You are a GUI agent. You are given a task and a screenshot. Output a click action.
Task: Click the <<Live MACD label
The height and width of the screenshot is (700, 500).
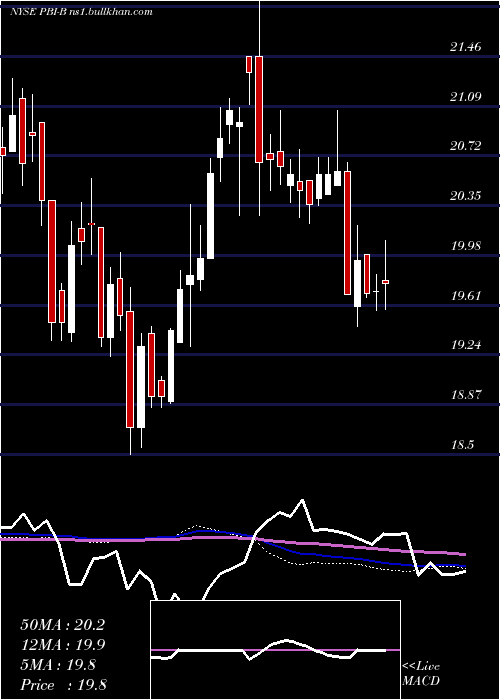421,674
